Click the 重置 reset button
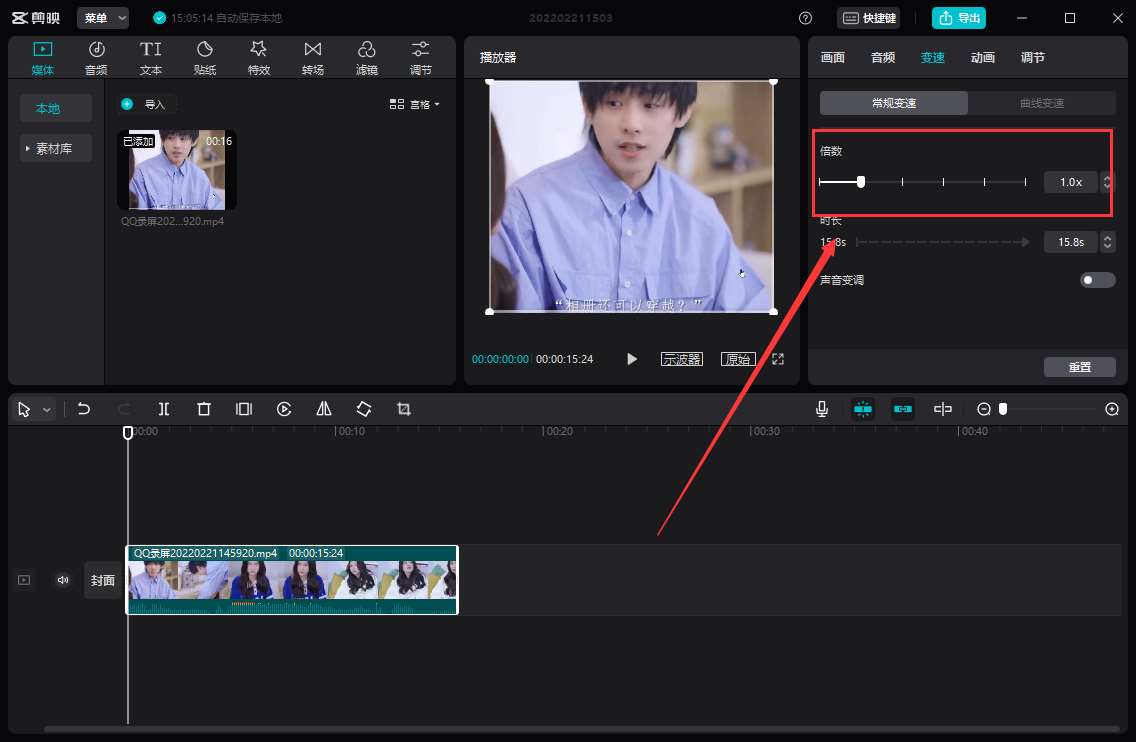Viewport: 1136px width, 742px height. (x=1080, y=367)
